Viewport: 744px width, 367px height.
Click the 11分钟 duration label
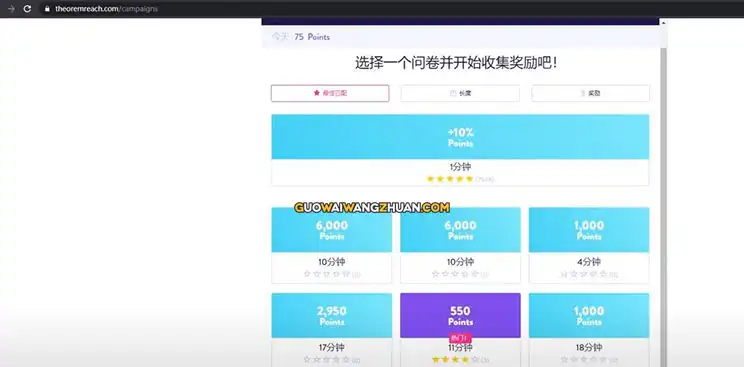(460, 348)
